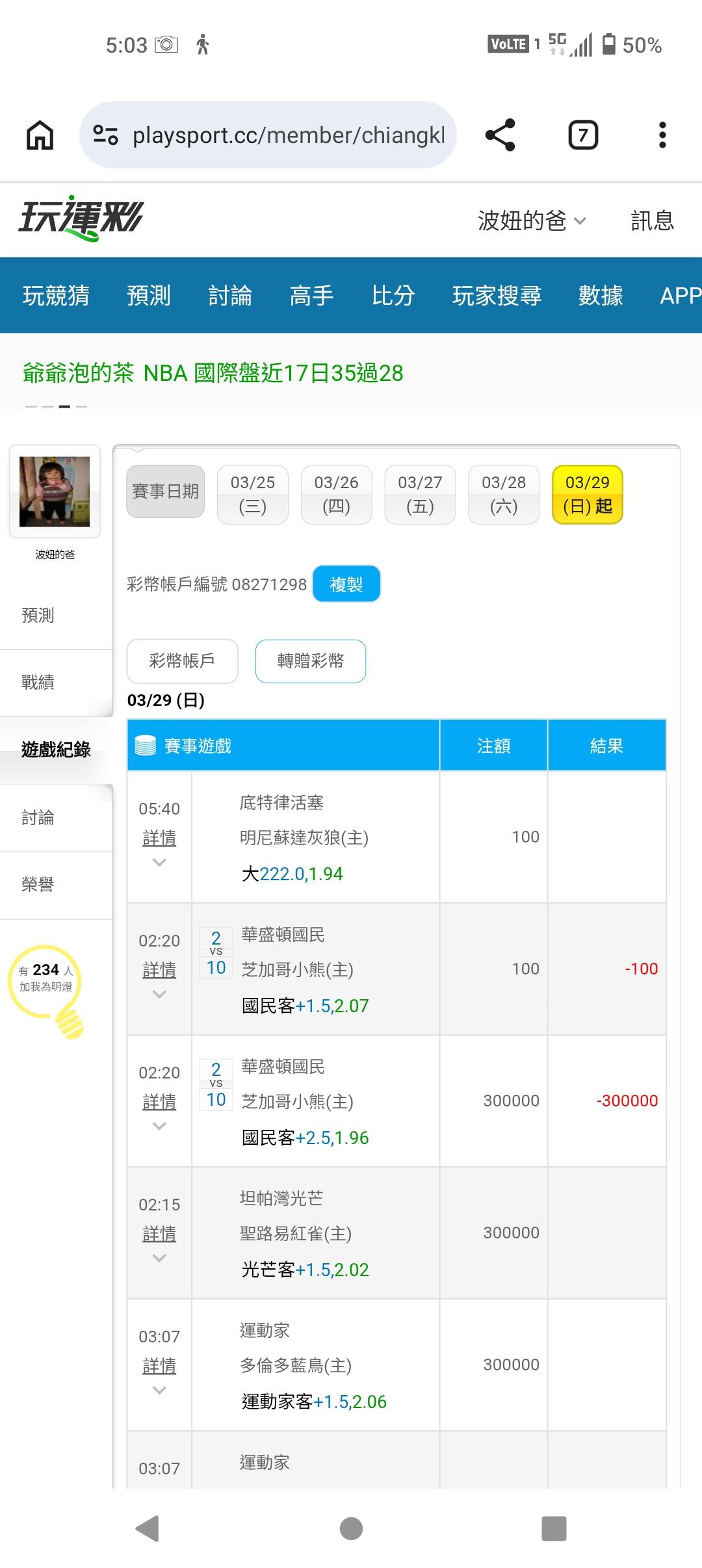Tap the share icon in browser toolbar
Viewport: 702px width, 1568px height.
(x=500, y=135)
